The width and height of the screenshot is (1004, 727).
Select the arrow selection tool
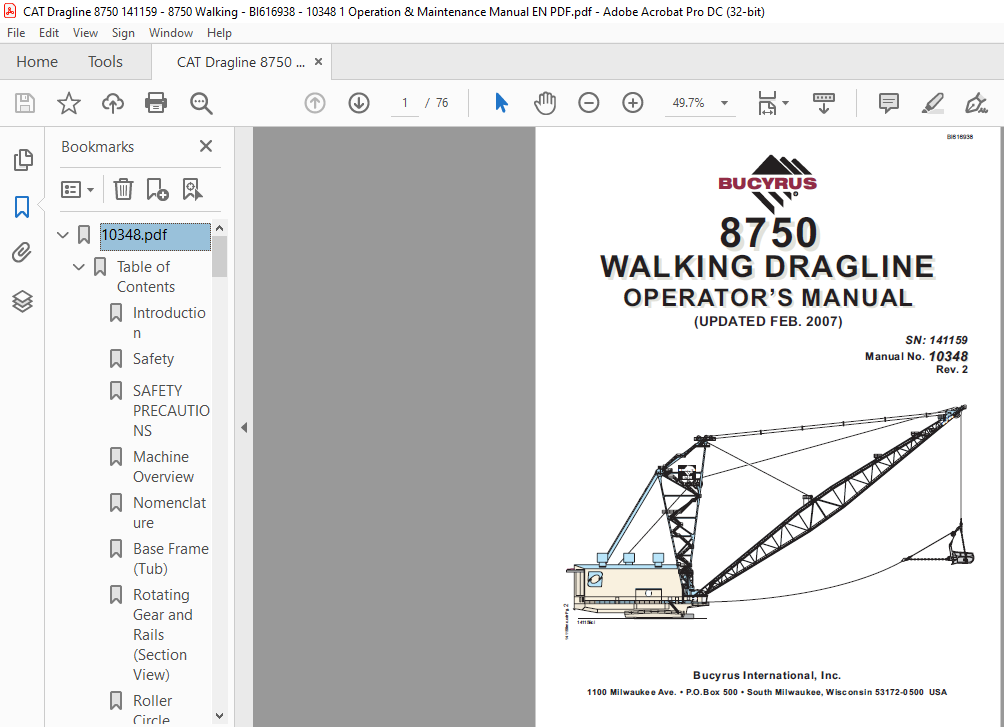pyautogui.click(x=501, y=102)
